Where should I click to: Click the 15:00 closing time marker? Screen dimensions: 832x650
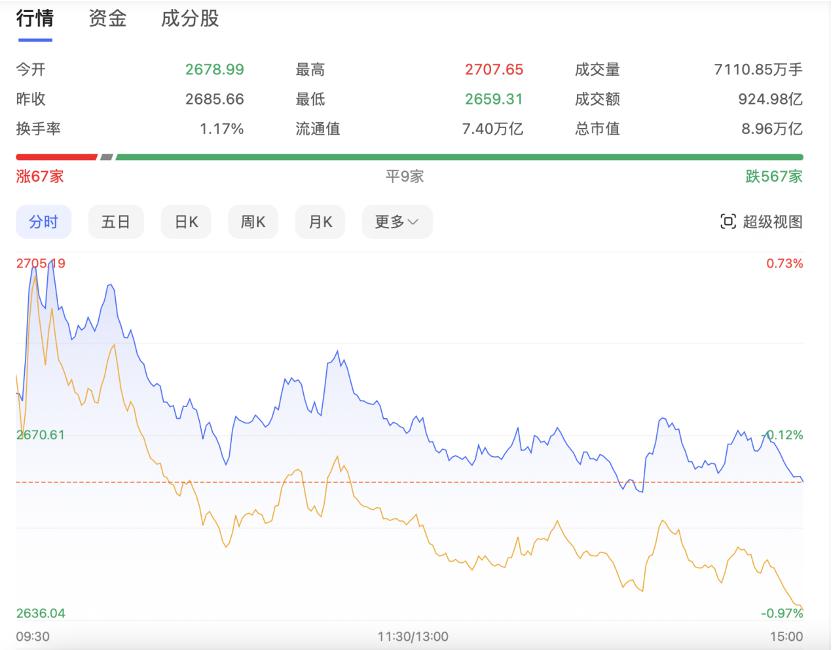pos(786,636)
